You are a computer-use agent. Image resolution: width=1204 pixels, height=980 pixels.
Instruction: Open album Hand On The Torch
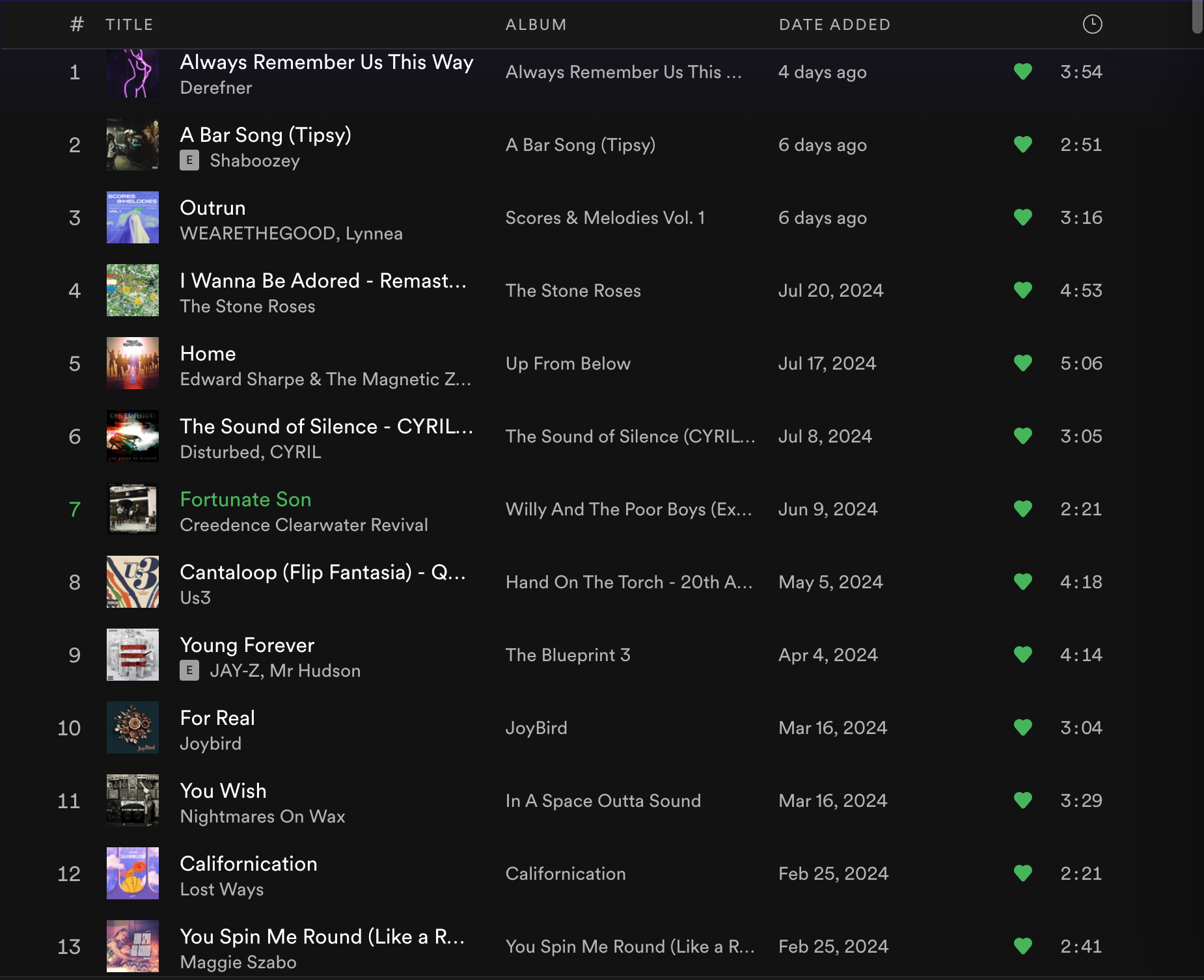(629, 582)
